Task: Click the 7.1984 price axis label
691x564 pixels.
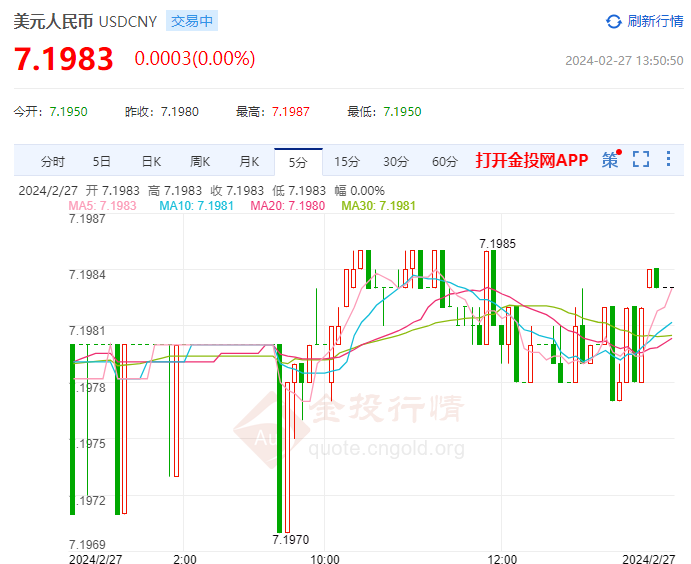Action: 87,275
